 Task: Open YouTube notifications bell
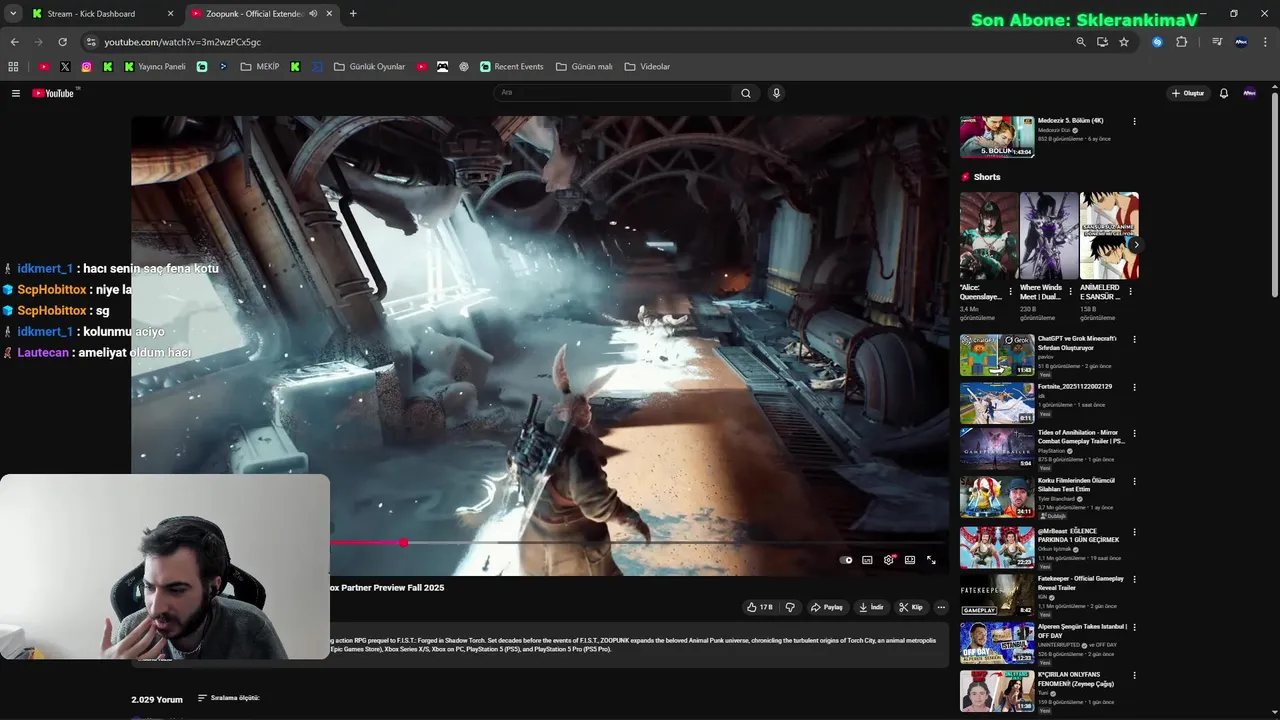coord(1223,93)
